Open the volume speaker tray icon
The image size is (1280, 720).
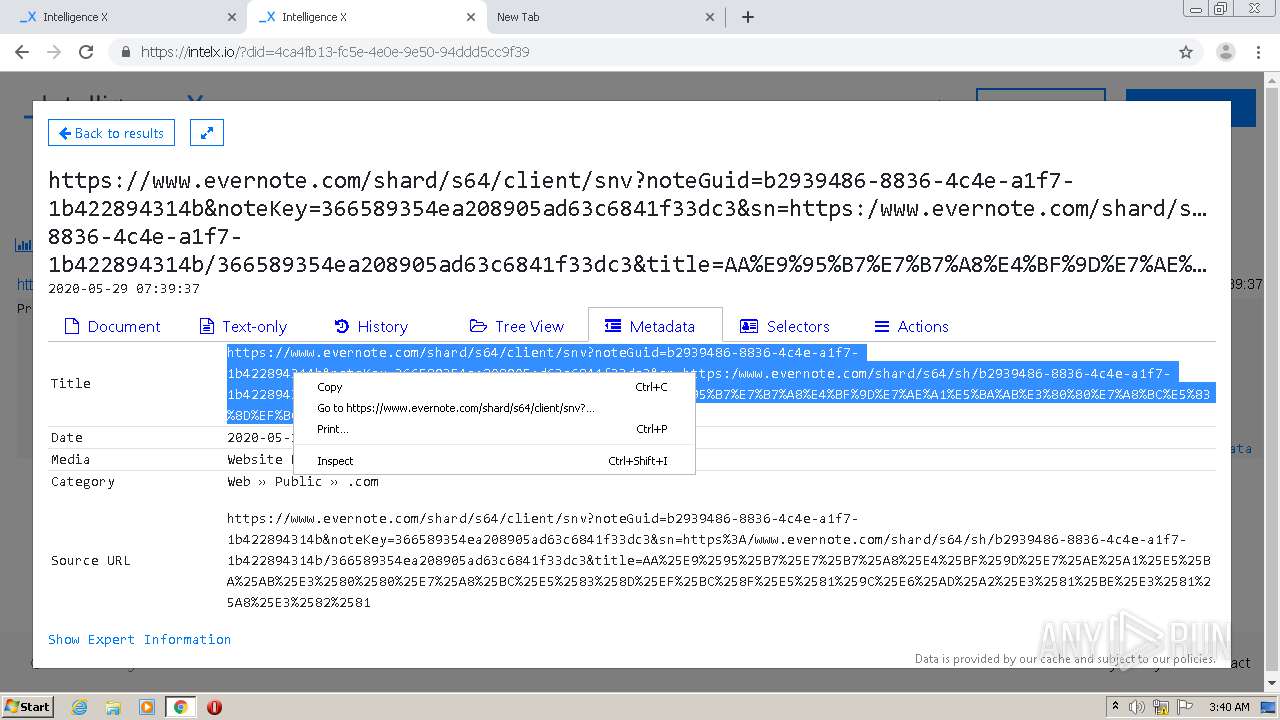tap(1137, 707)
